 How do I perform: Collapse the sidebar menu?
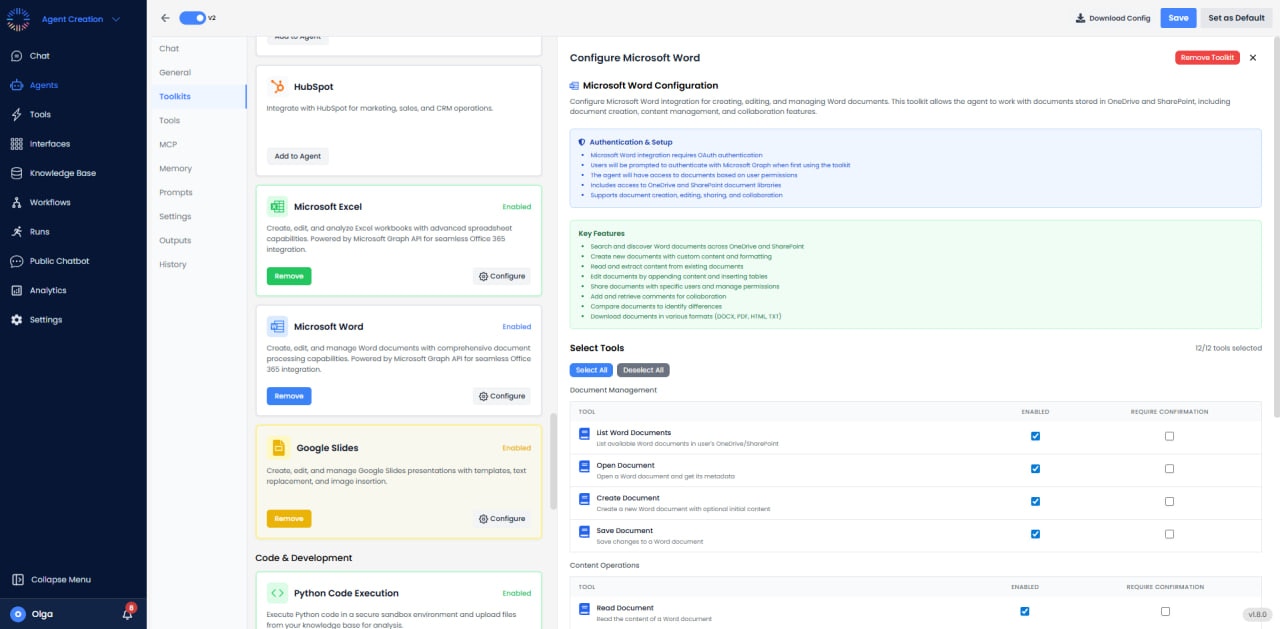pos(51,579)
